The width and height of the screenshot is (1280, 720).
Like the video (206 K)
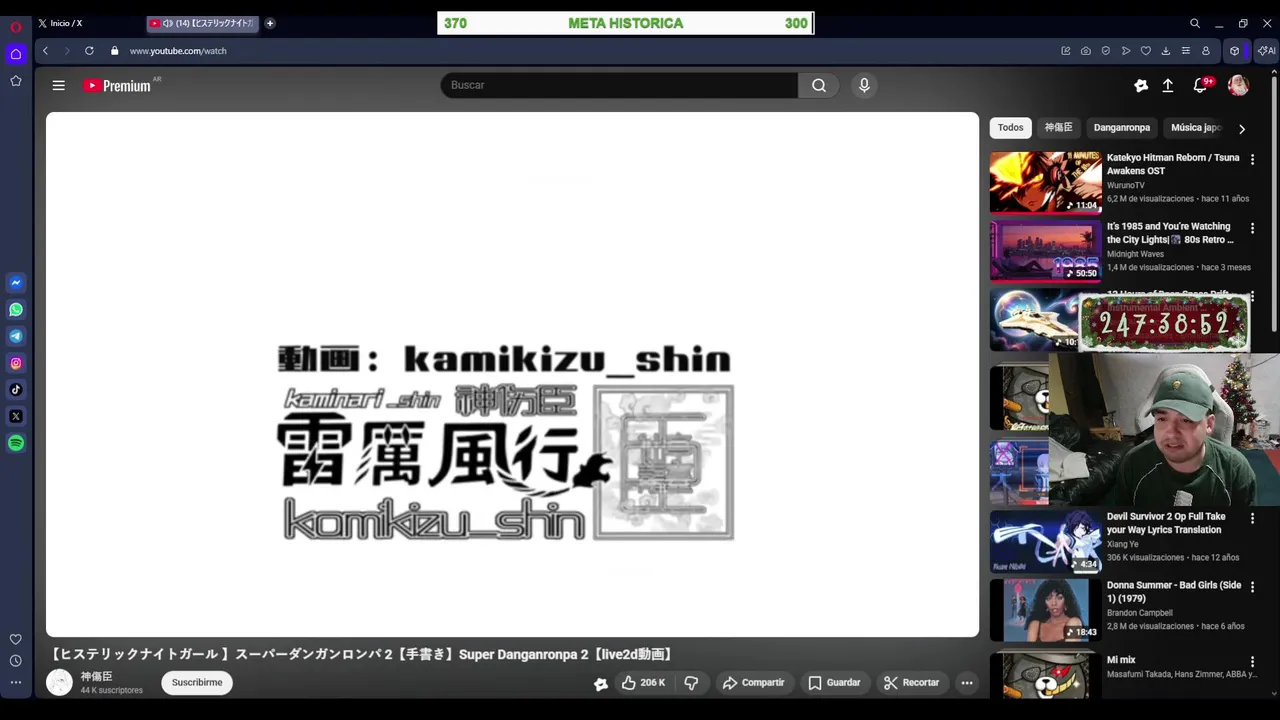pyautogui.click(x=643, y=683)
